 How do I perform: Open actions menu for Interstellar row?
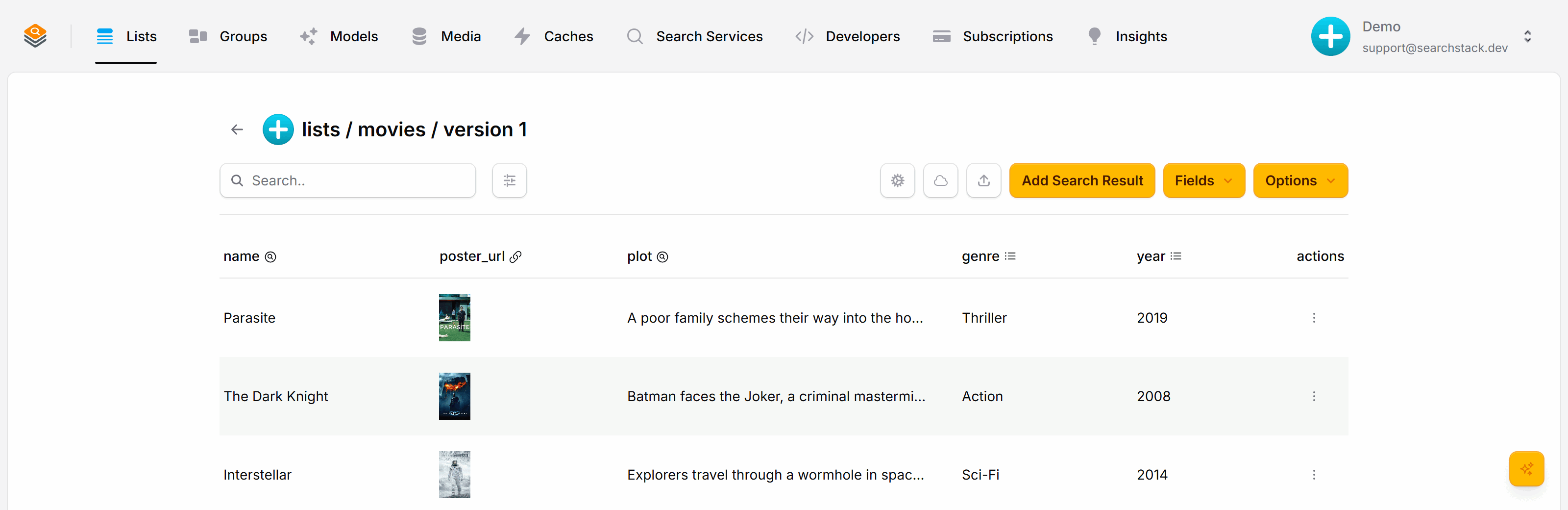pyautogui.click(x=1314, y=475)
